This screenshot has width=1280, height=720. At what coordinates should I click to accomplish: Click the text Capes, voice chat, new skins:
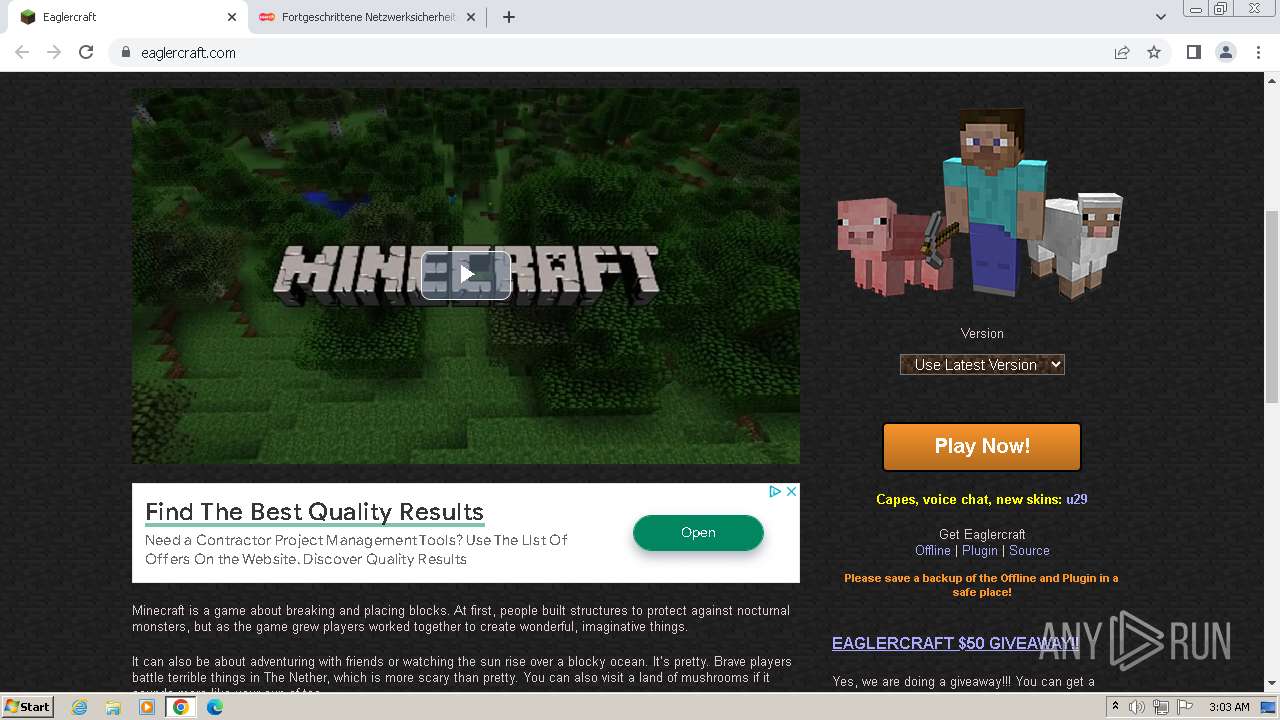pos(969,499)
